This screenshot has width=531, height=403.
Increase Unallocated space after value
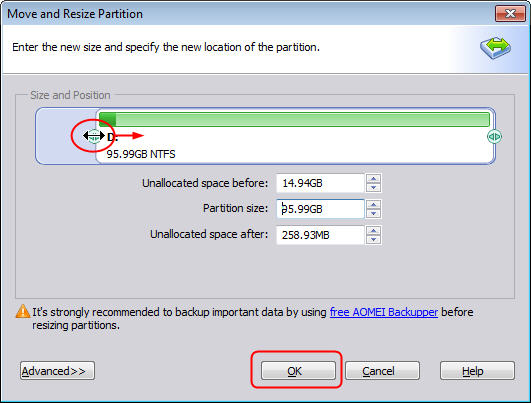tap(374, 231)
